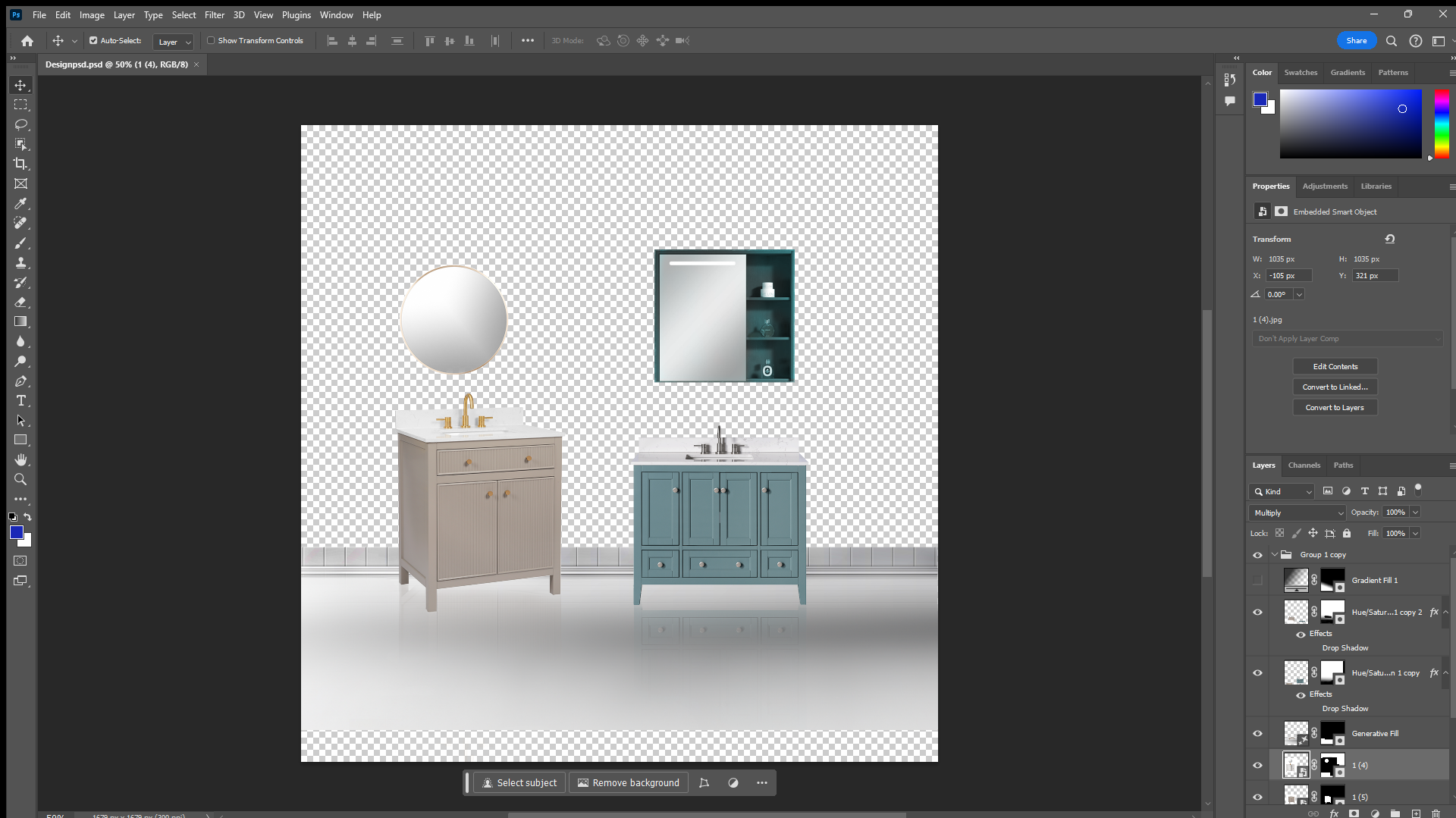Hide the 1 (4) layer
The image size is (1456, 818).
pos(1257,765)
